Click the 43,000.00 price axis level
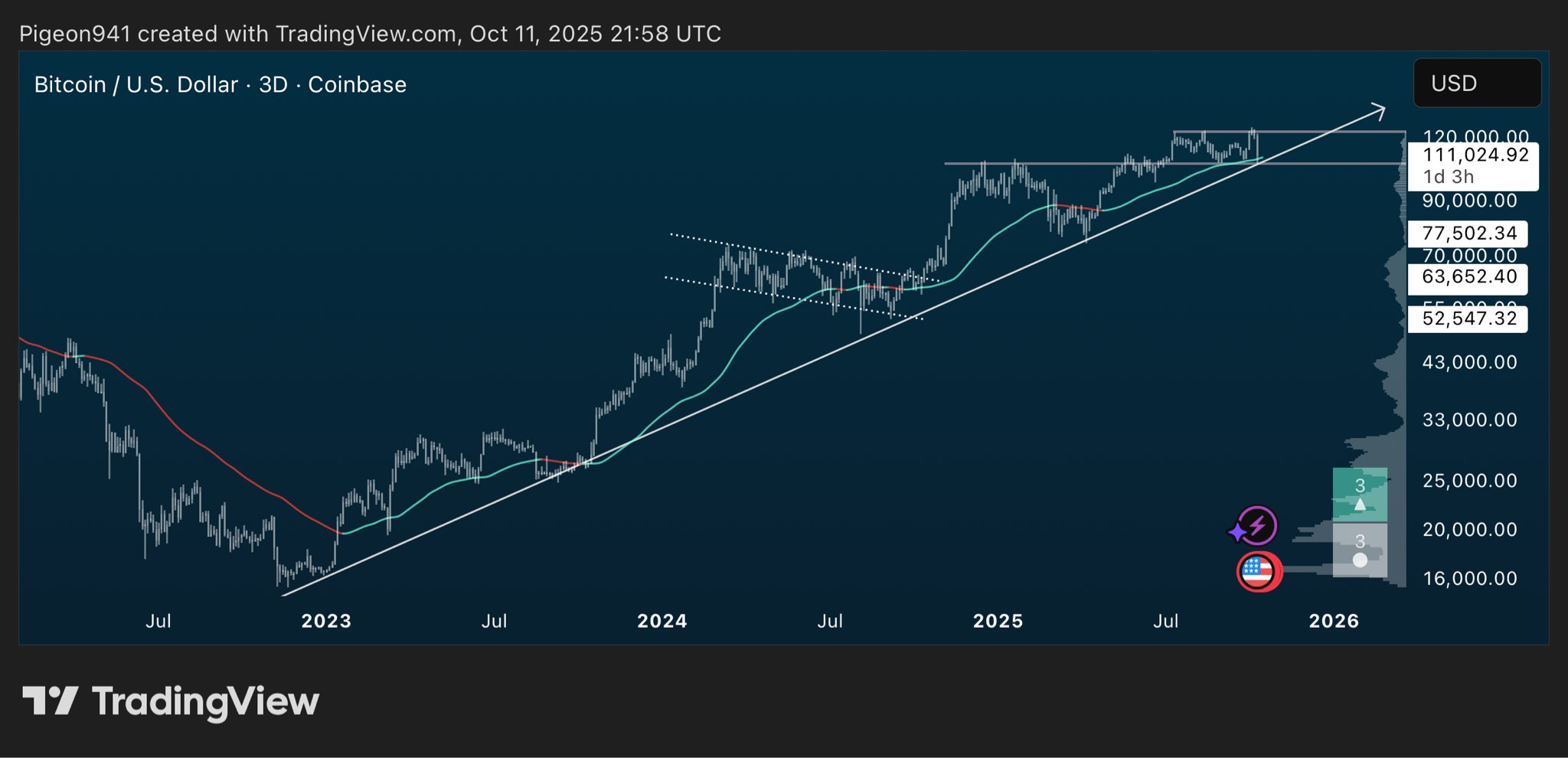The height and width of the screenshot is (758, 1568). coord(1469,362)
